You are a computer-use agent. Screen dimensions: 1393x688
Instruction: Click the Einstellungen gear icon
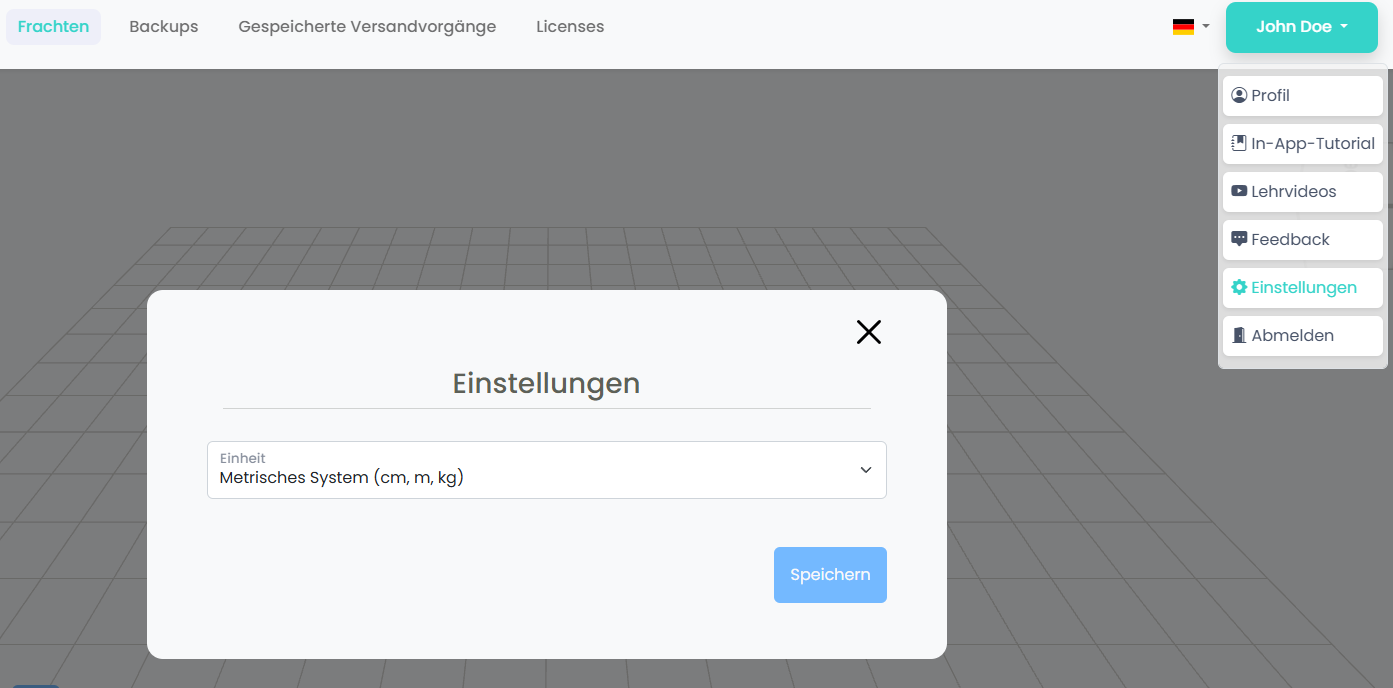(x=1239, y=288)
